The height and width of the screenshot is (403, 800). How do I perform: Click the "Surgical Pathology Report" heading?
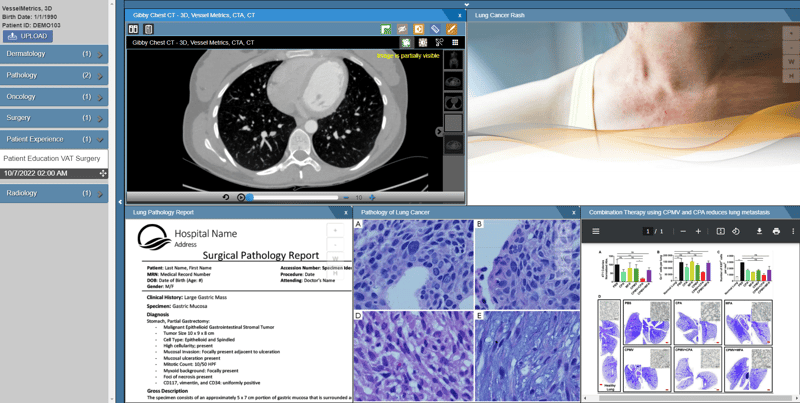click(261, 256)
